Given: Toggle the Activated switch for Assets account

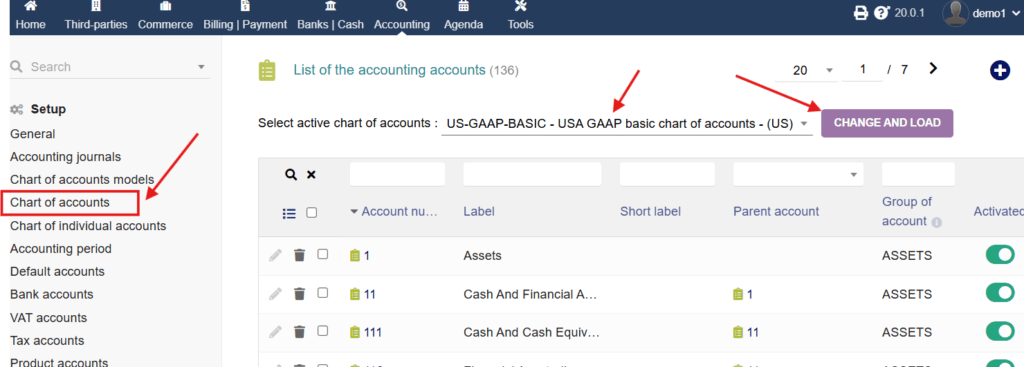Looking at the screenshot, I should tap(1000, 255).
